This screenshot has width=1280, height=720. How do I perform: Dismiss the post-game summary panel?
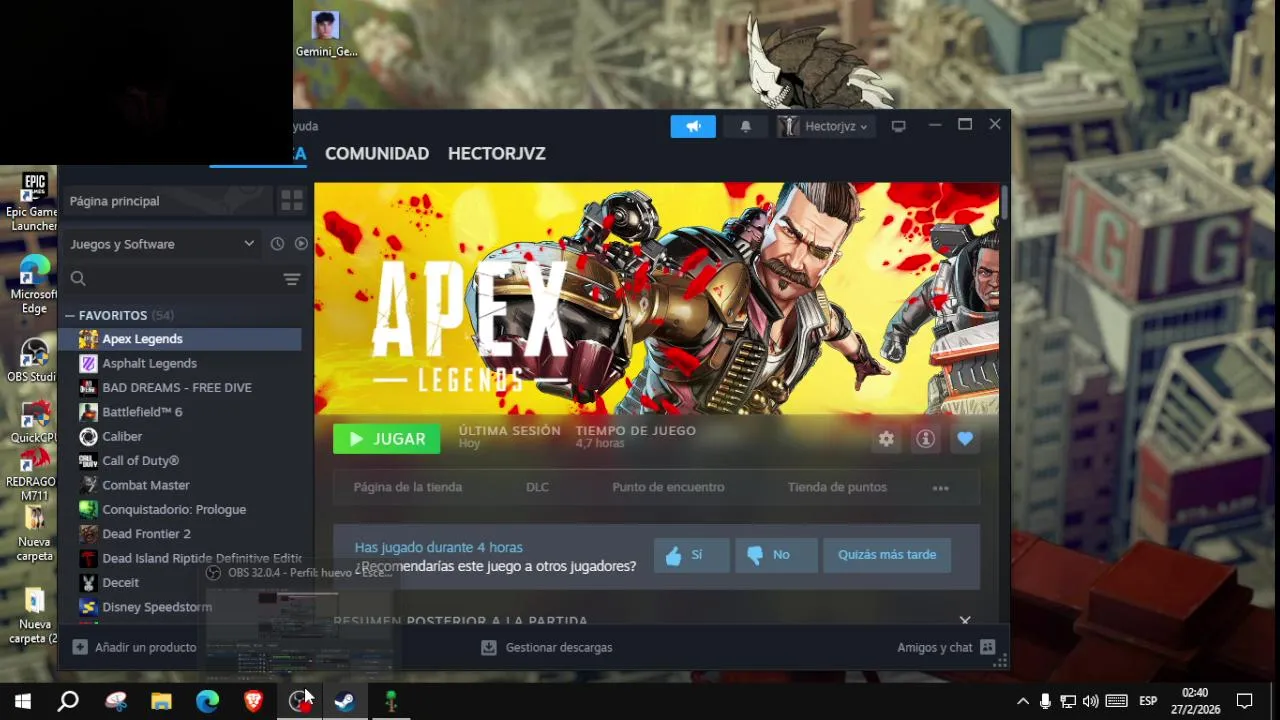click(x=965, y=621)
